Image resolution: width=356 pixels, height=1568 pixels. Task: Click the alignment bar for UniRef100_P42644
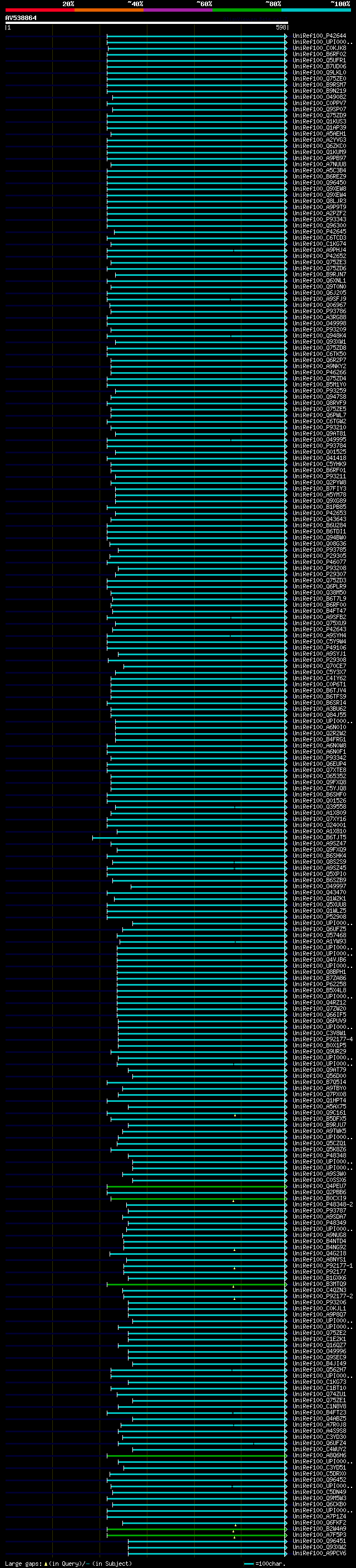196,36
